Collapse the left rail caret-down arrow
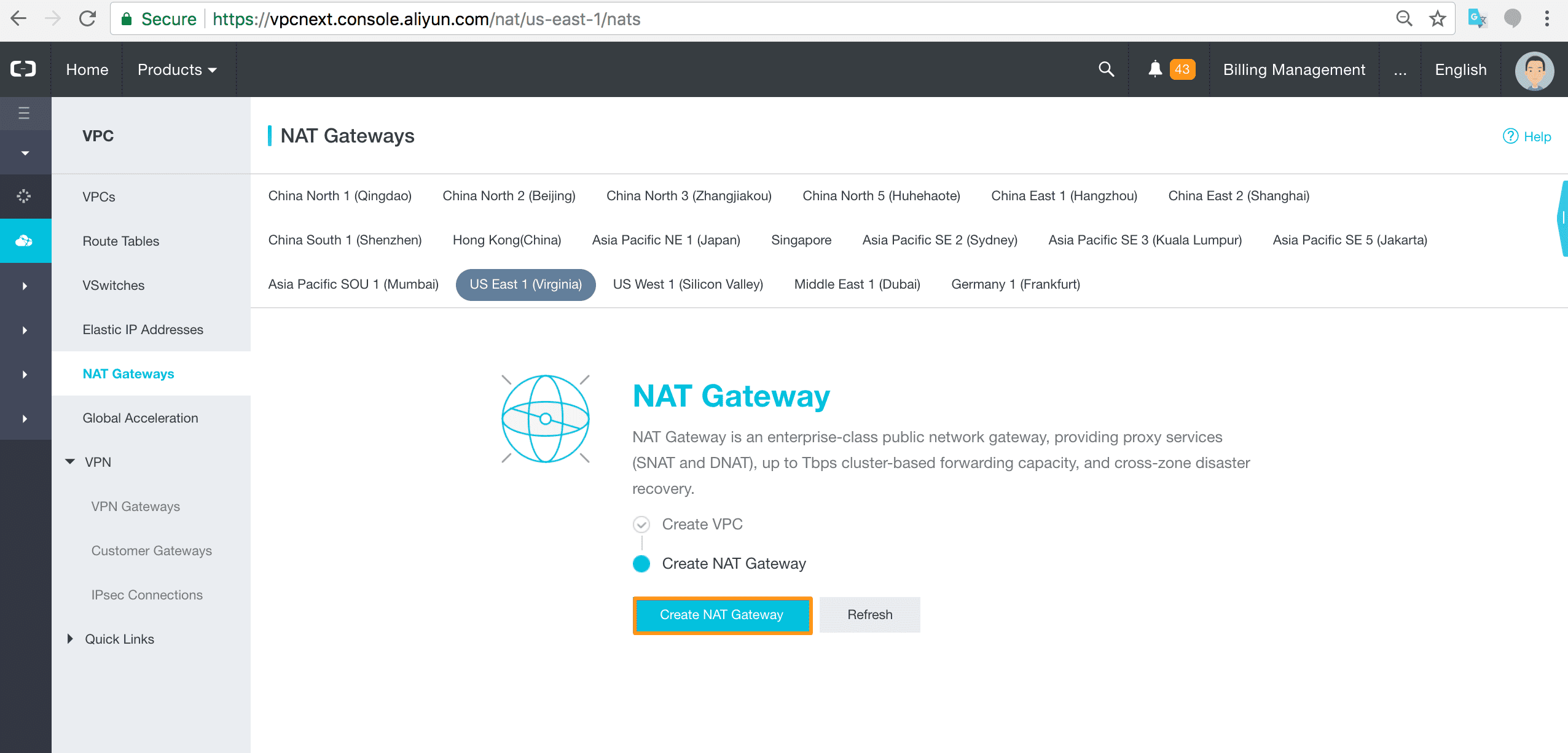The height and width of the screenshot is (753, 1568). click(25, 153)
